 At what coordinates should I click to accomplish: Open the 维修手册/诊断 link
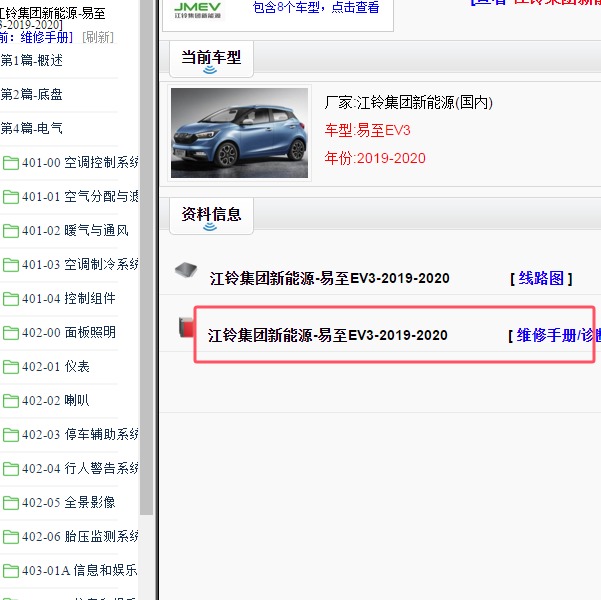(x=558, y=335)
